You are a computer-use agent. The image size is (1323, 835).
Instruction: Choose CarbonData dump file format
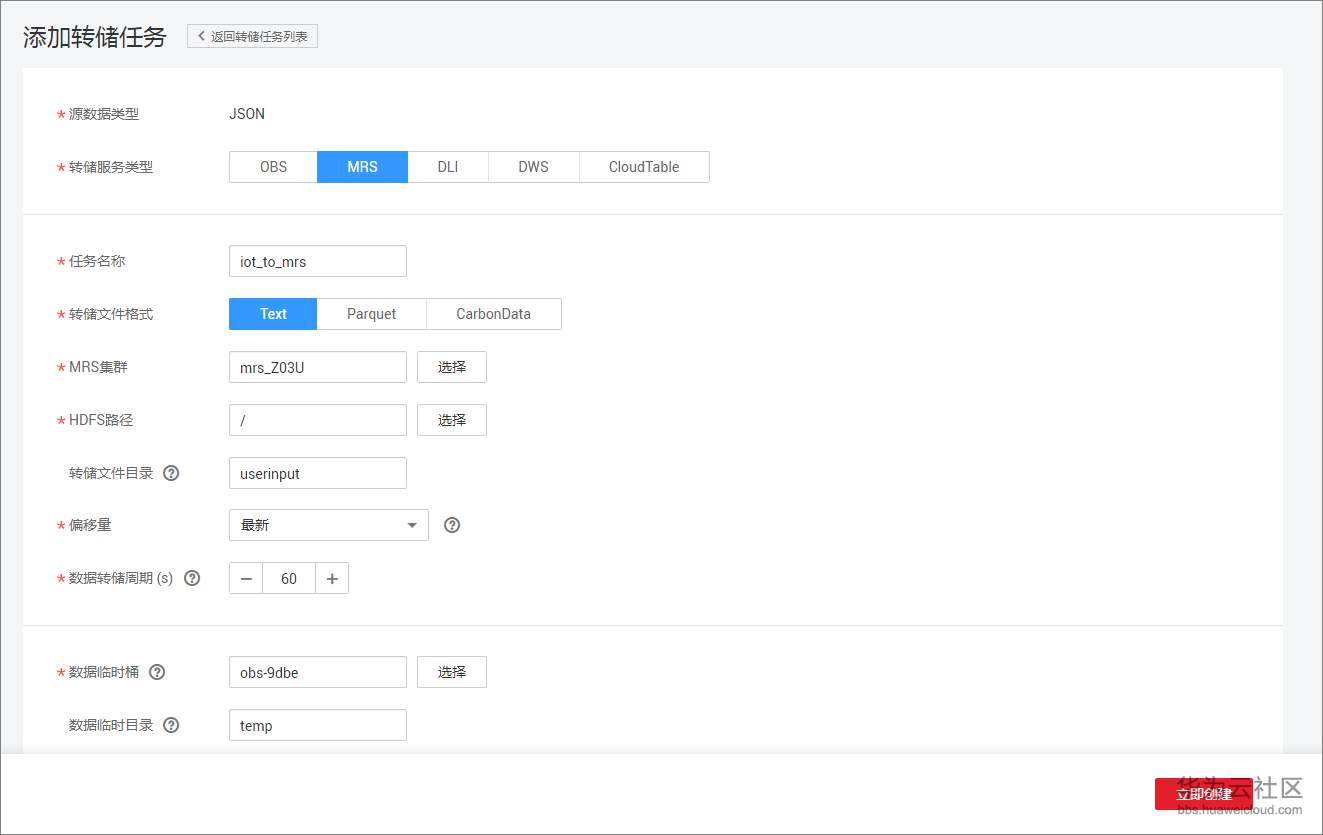[x=493, y=314]
